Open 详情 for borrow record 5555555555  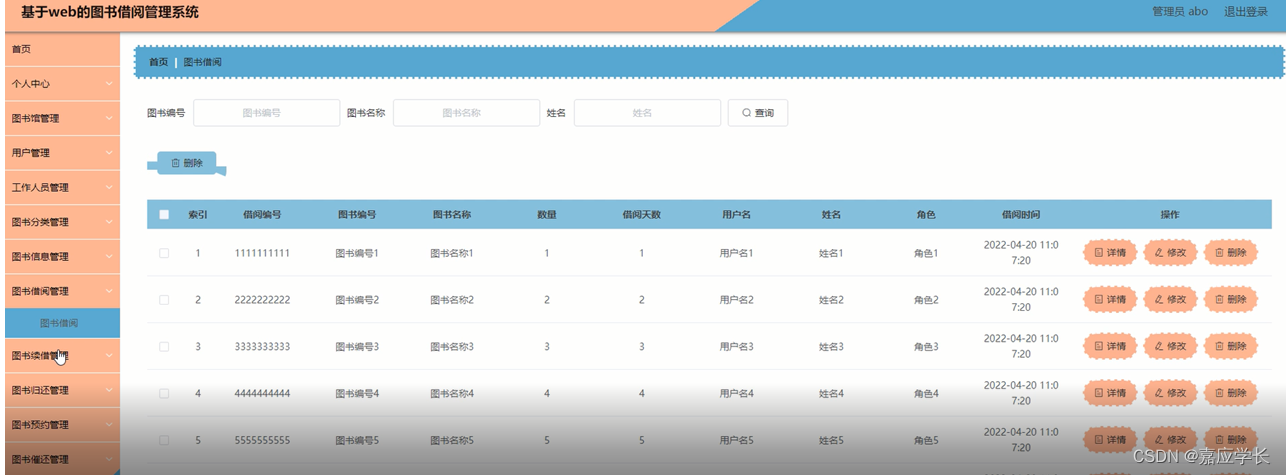[x=1110, y=440]
